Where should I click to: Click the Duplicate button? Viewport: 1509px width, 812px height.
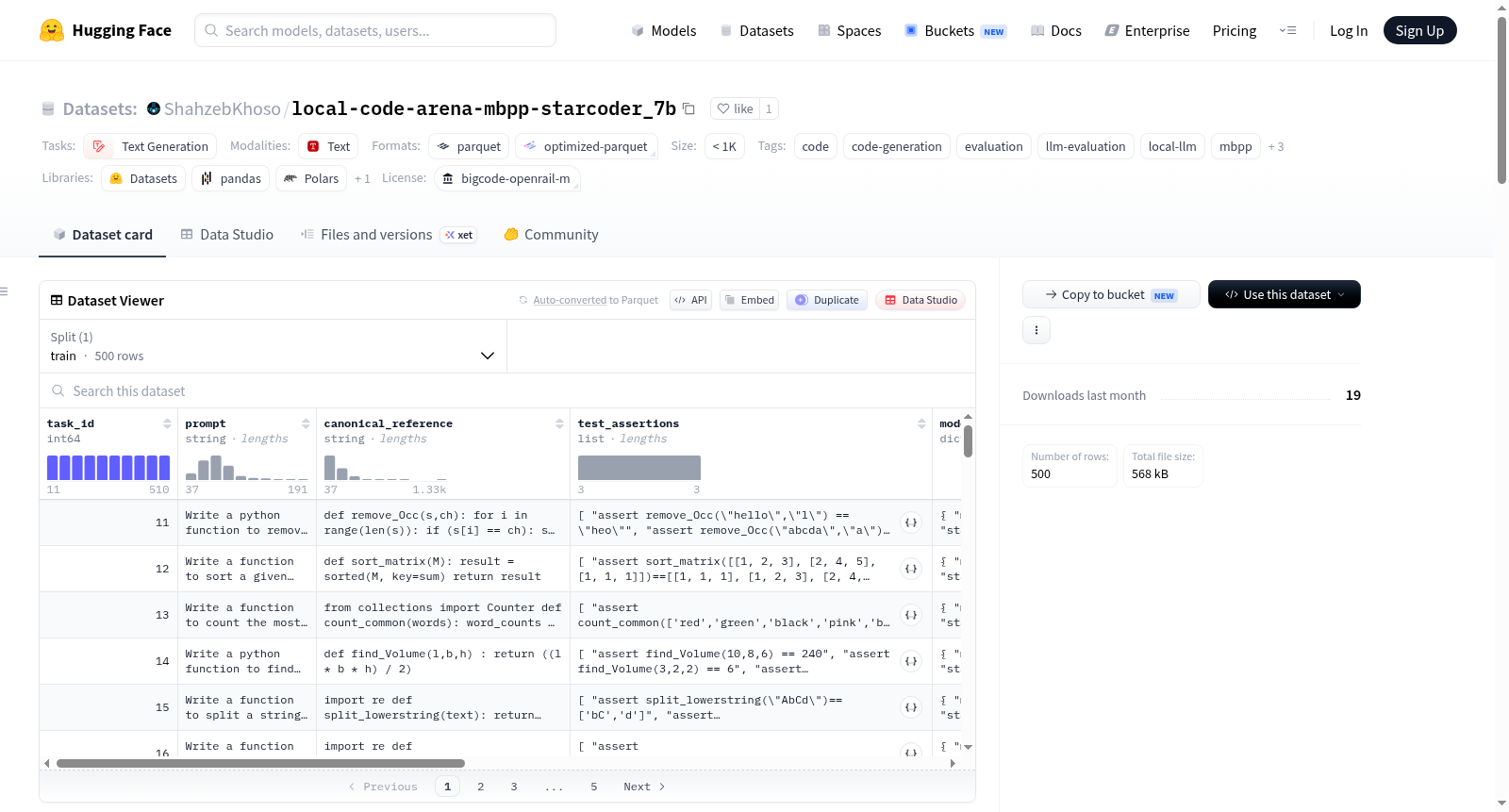point(827,300)
